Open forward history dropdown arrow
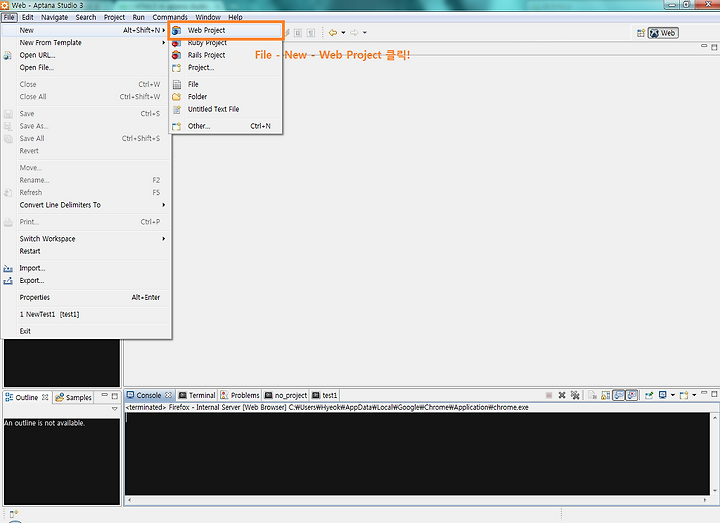720x523 pixels. pos(365,33)
